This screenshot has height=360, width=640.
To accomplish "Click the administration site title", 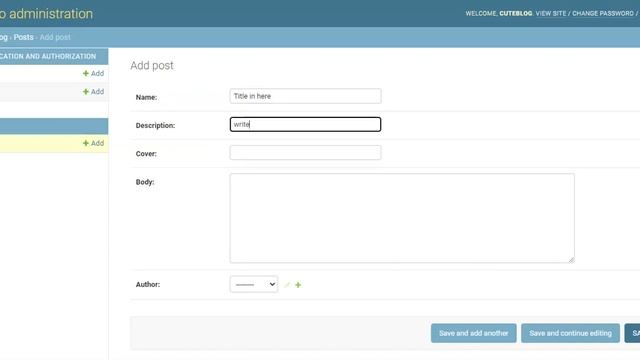I will (46, 13).
